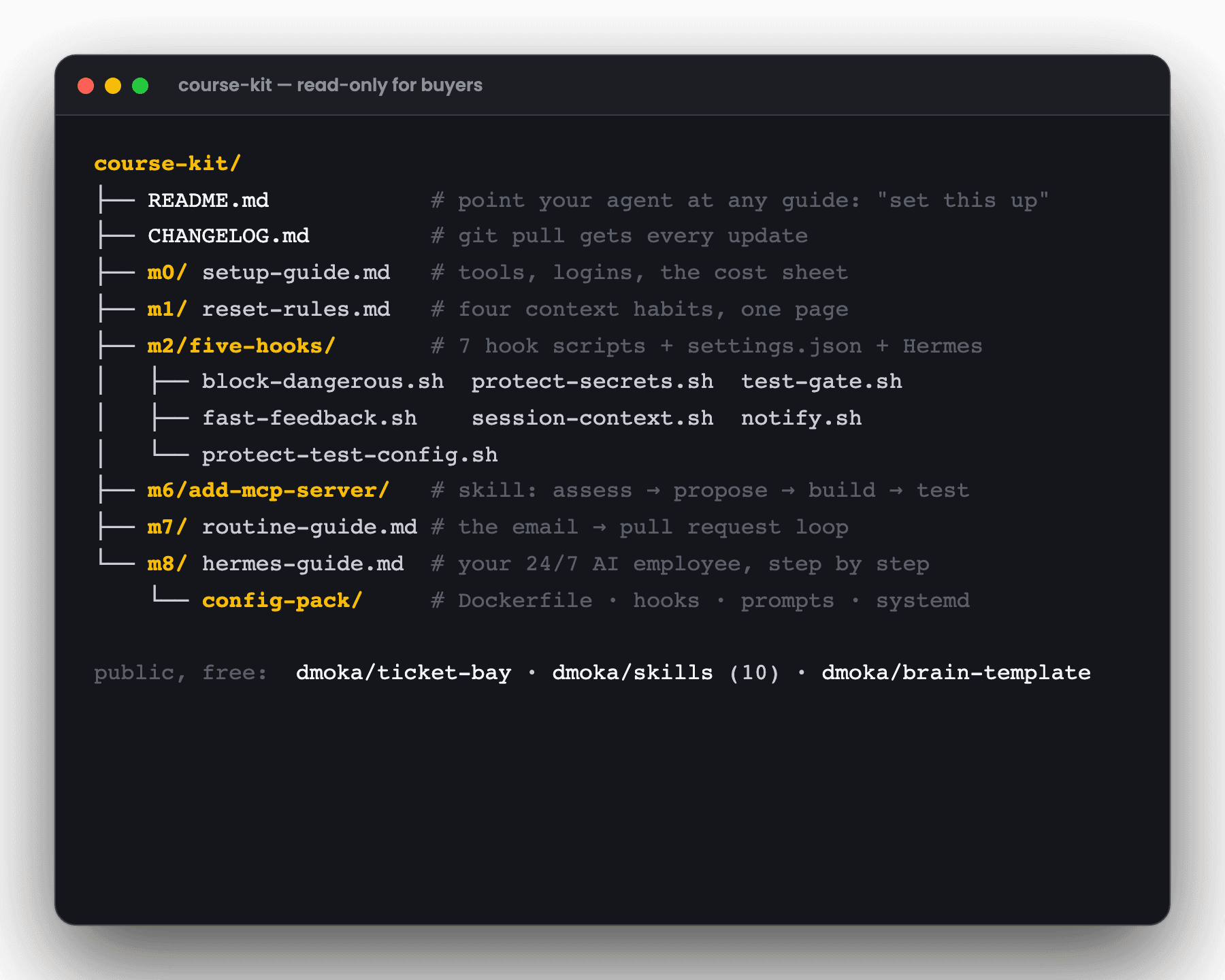Select the m6/add-mcp-server/ folder
The width and height of the screenshot is (1225, 980).
coord(269,490)
